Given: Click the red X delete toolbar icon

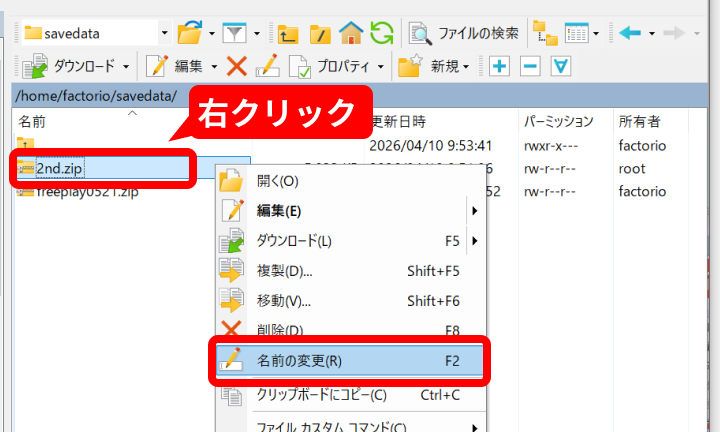Looking at the screenshot, I should click(237, 67).
